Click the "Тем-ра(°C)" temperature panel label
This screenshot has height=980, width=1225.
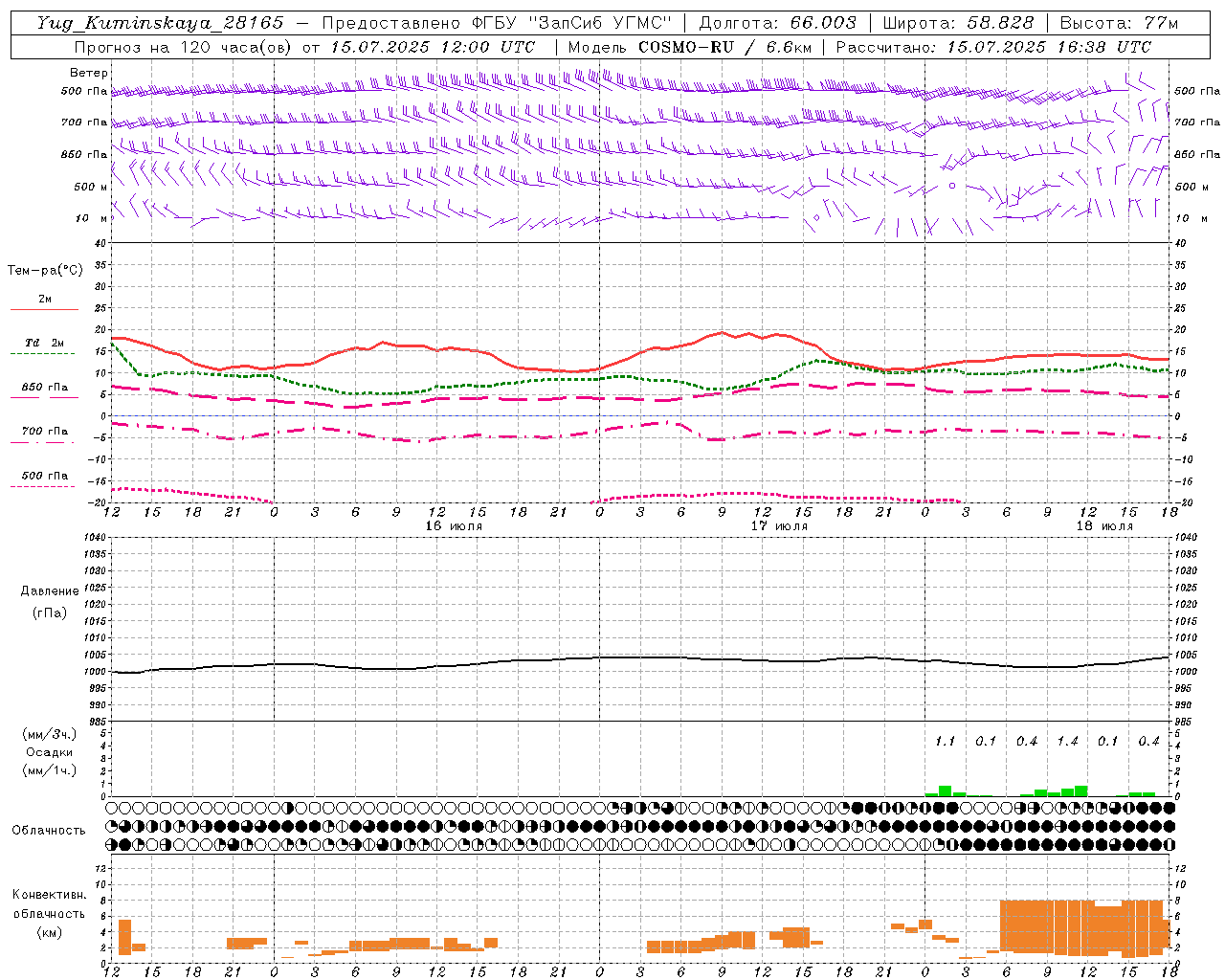[45, 271]
